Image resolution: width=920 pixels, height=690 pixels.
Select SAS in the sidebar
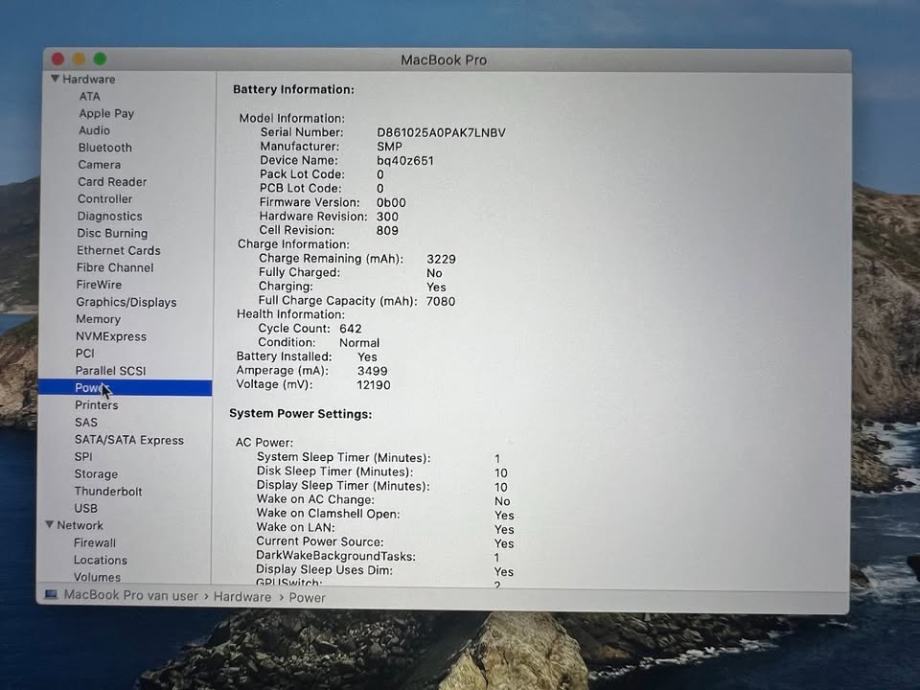(86, 422)
